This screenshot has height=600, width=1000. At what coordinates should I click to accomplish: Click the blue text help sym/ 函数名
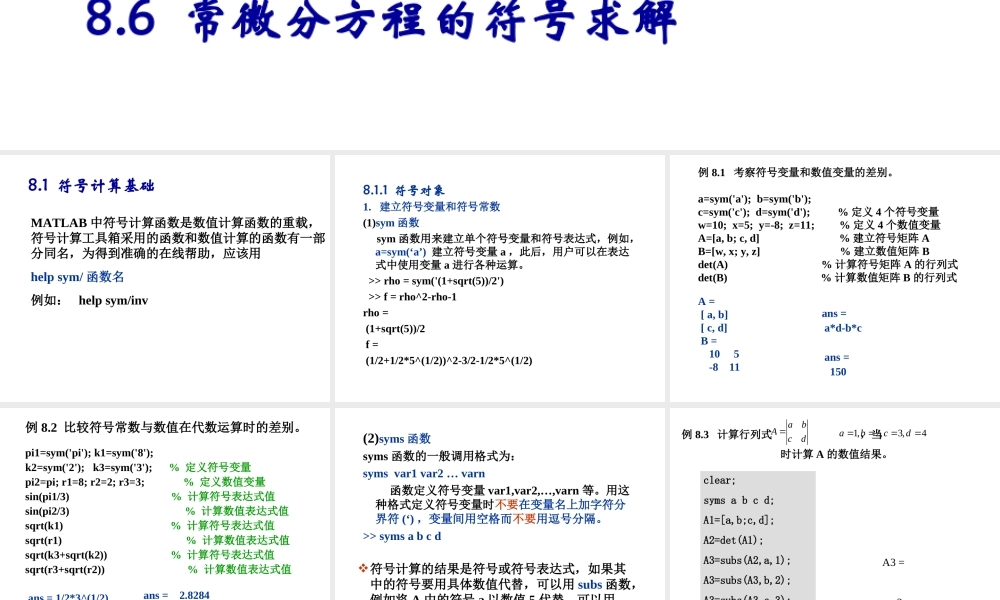(80, 276)
